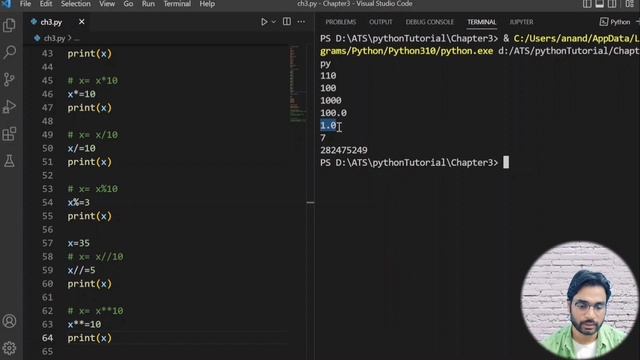Screen dimensions: 640x360
Task: Switch to the Output panel tab
Action: (x=381, y=22)
